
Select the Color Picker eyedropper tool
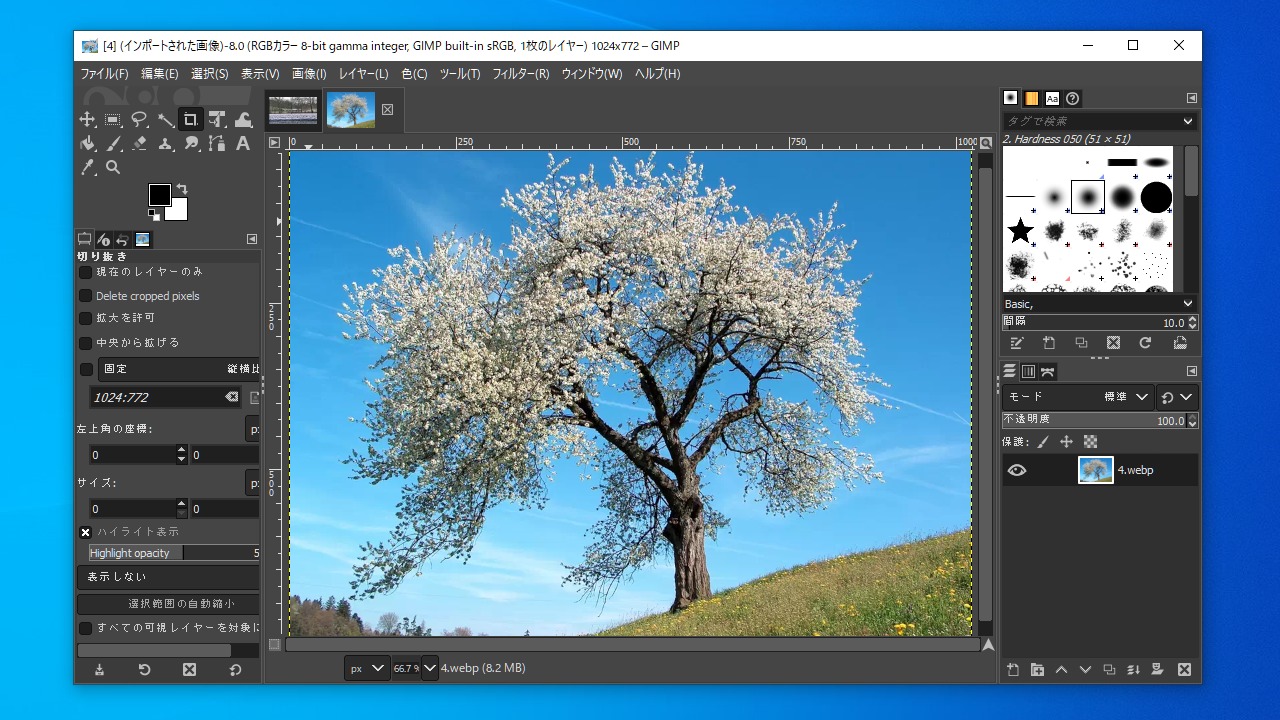88,168
